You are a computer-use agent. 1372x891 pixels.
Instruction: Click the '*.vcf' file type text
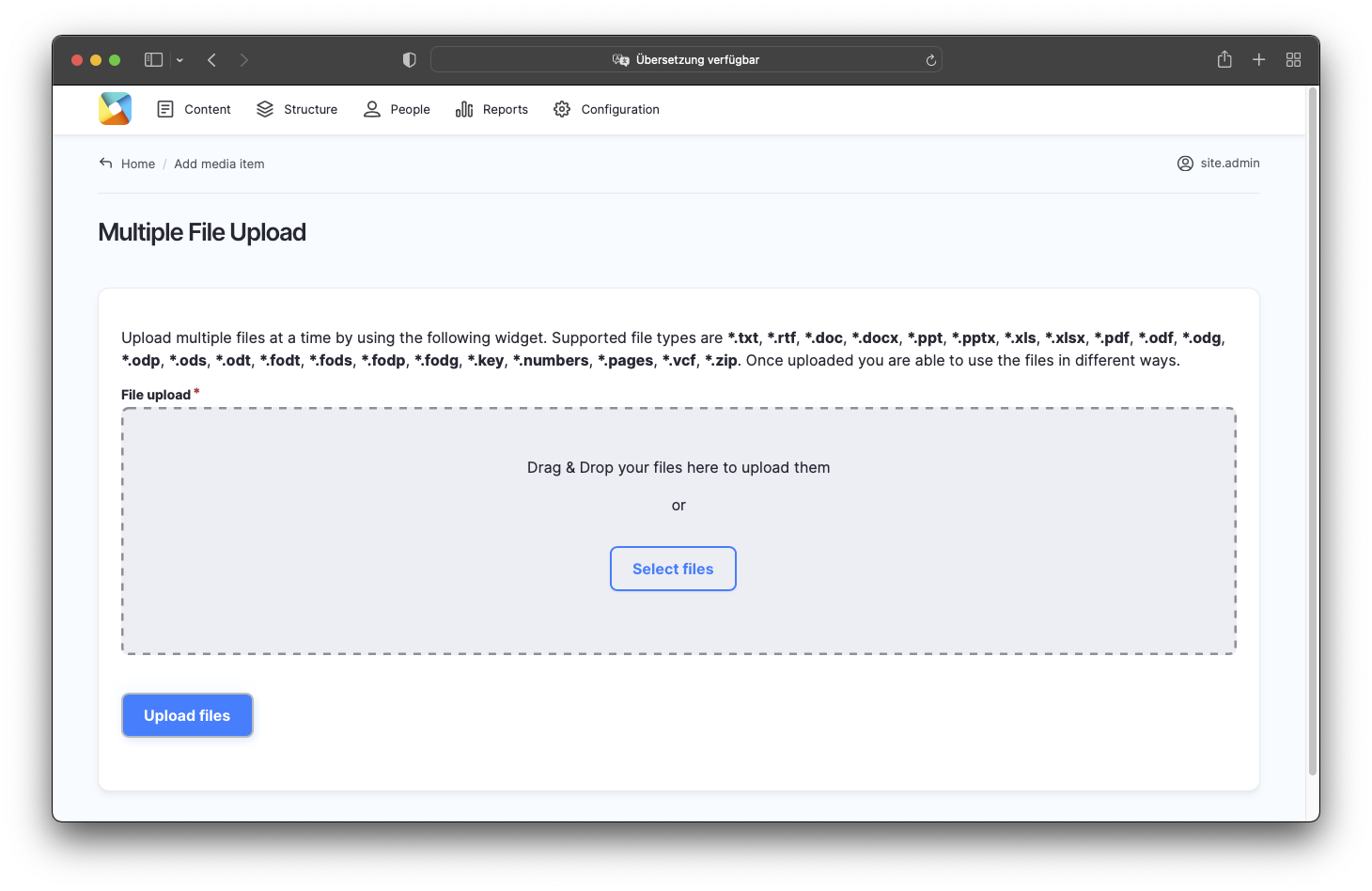click(x=679, y=360)
